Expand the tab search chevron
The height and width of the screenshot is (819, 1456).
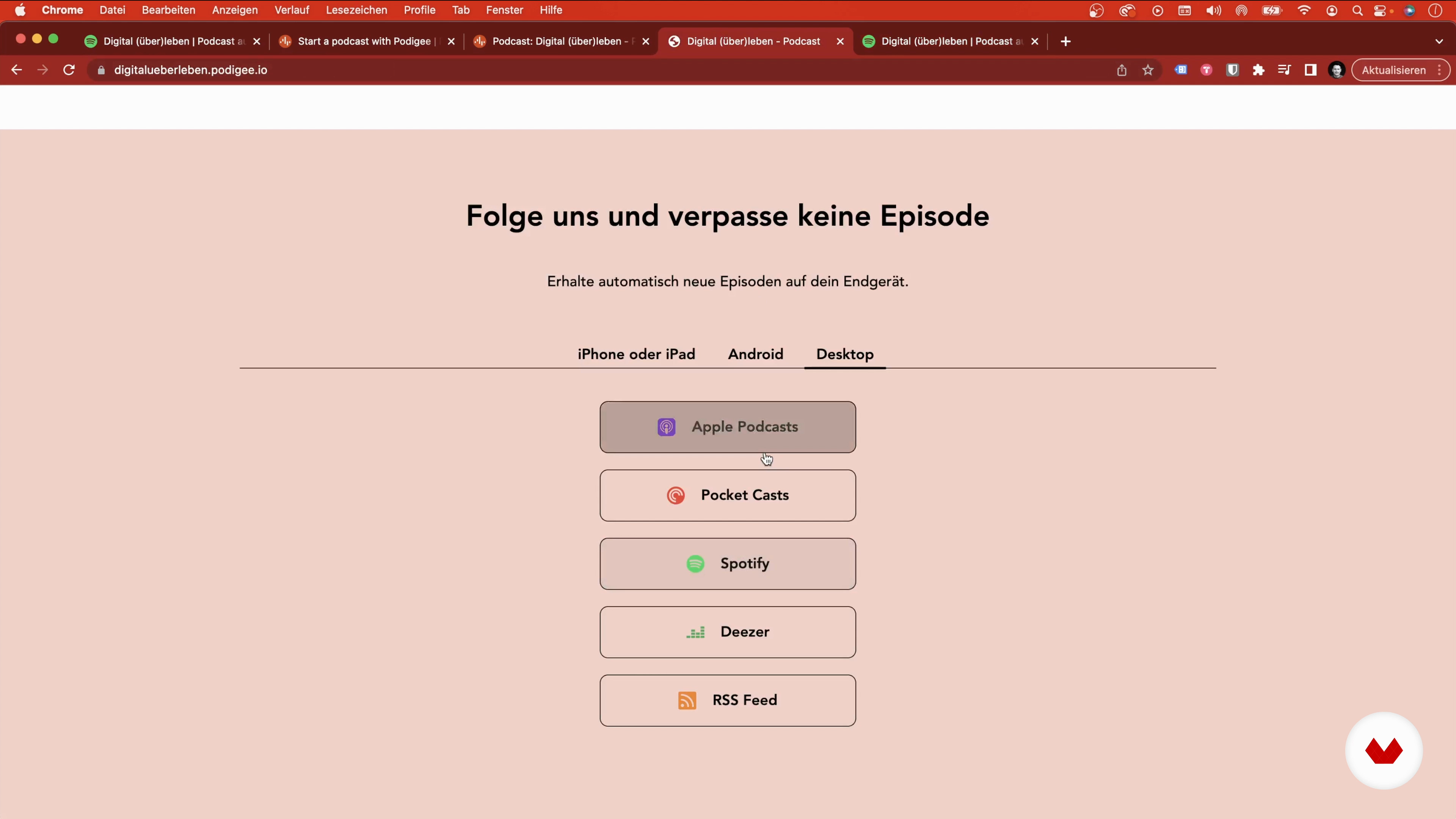coord(1439,41)
